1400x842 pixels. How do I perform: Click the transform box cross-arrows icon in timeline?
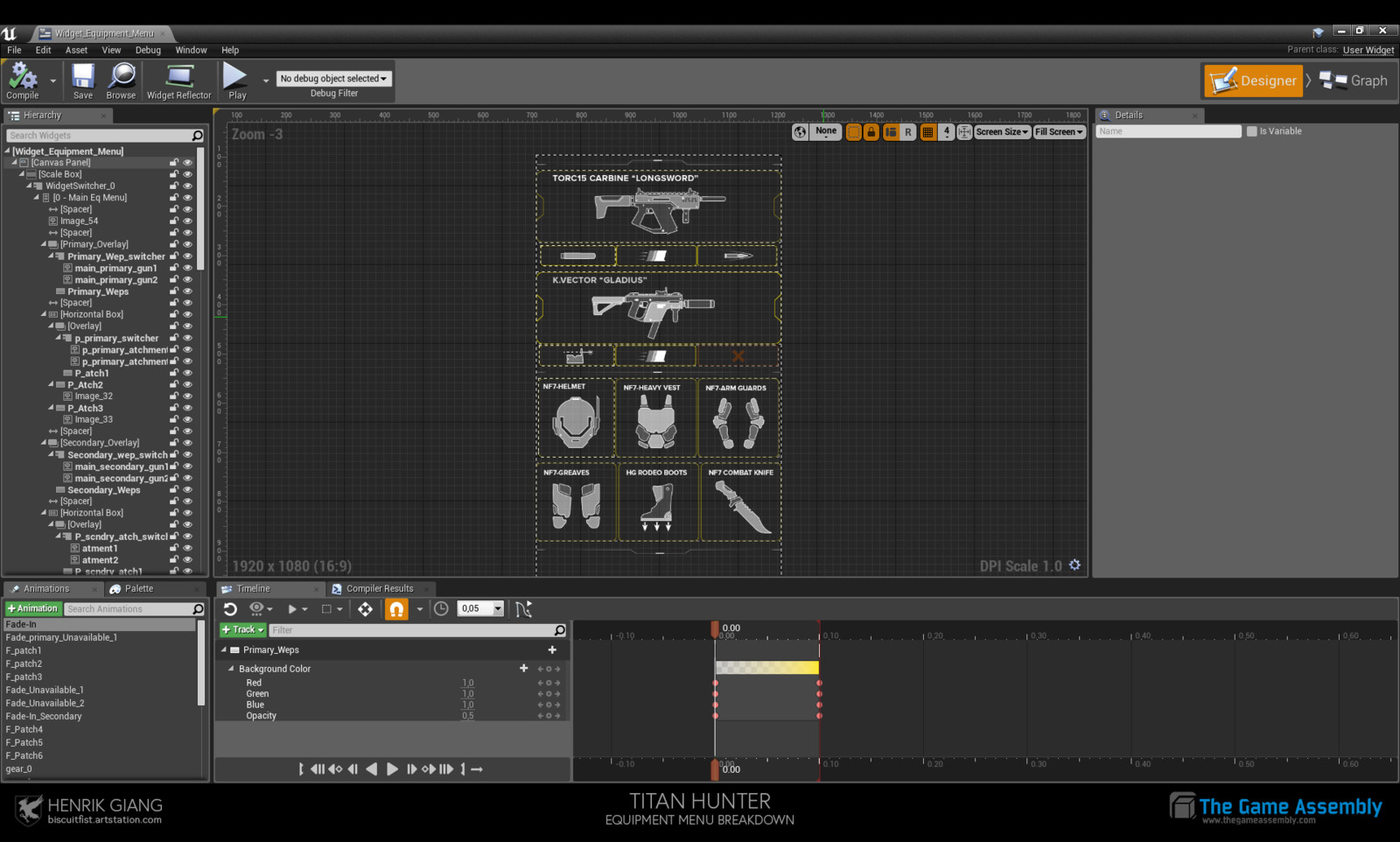(x=365, y=609)
